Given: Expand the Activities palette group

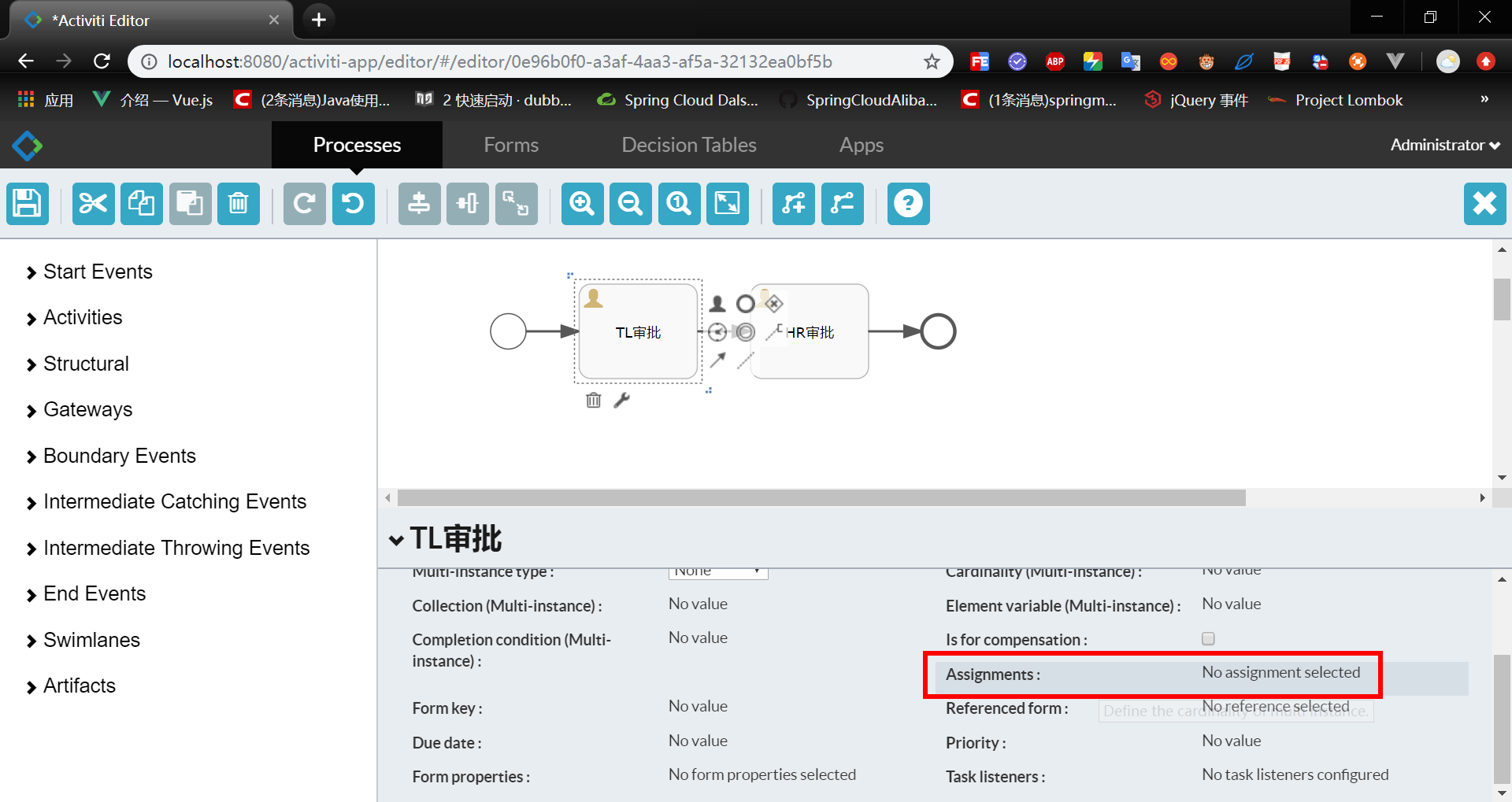Looking at the screenshot, I should click(74, 317).
